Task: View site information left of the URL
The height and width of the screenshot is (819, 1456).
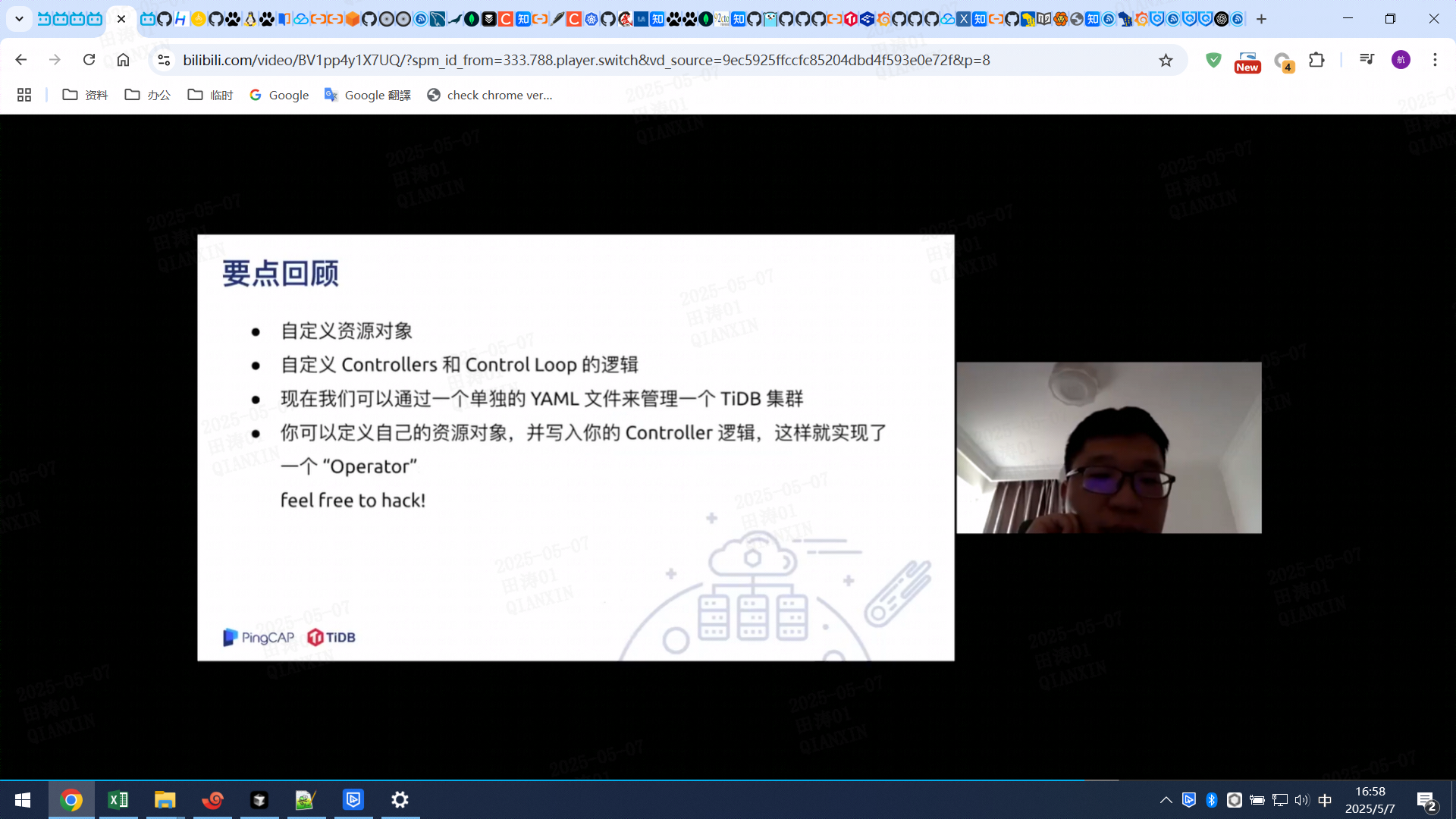Action: pos(163,60)
